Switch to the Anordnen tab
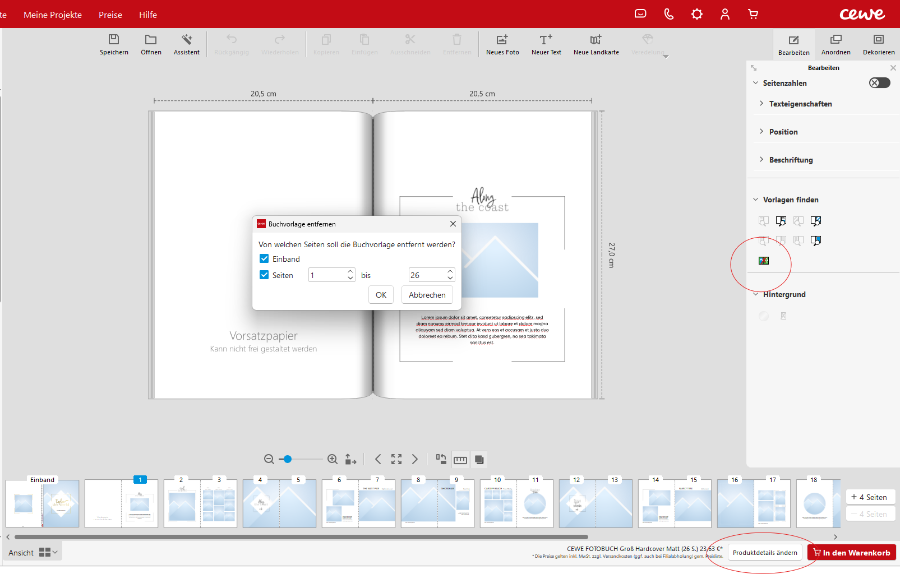 click(836, 43)
